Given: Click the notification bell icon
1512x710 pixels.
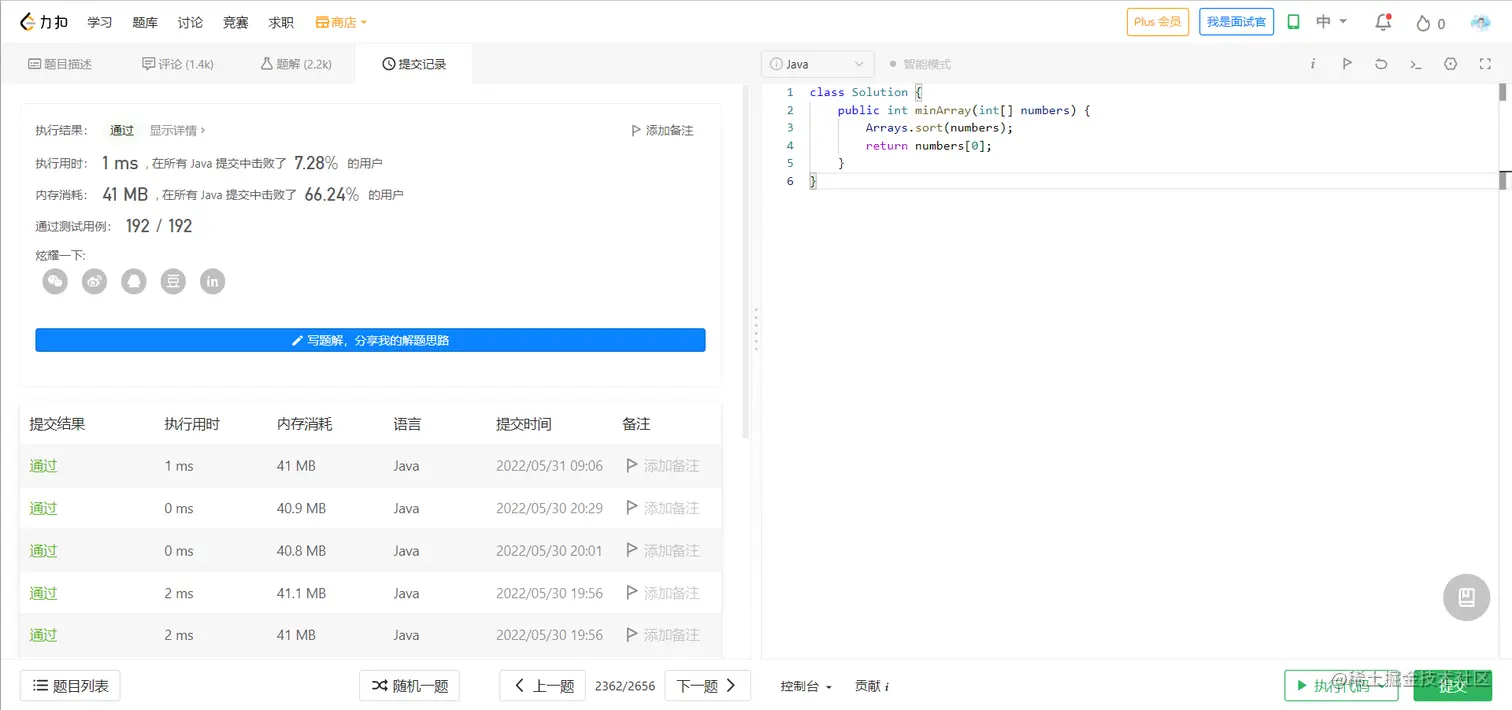Looking at the screenshot, I should click(x=1383, y=22).
